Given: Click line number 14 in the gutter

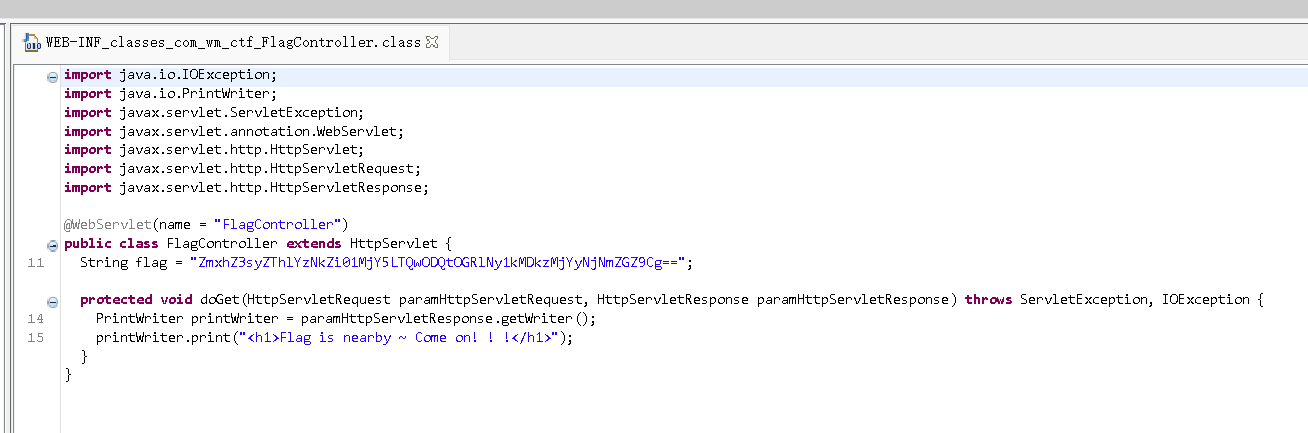Looking at the screenshot, I should coord(36,319).
